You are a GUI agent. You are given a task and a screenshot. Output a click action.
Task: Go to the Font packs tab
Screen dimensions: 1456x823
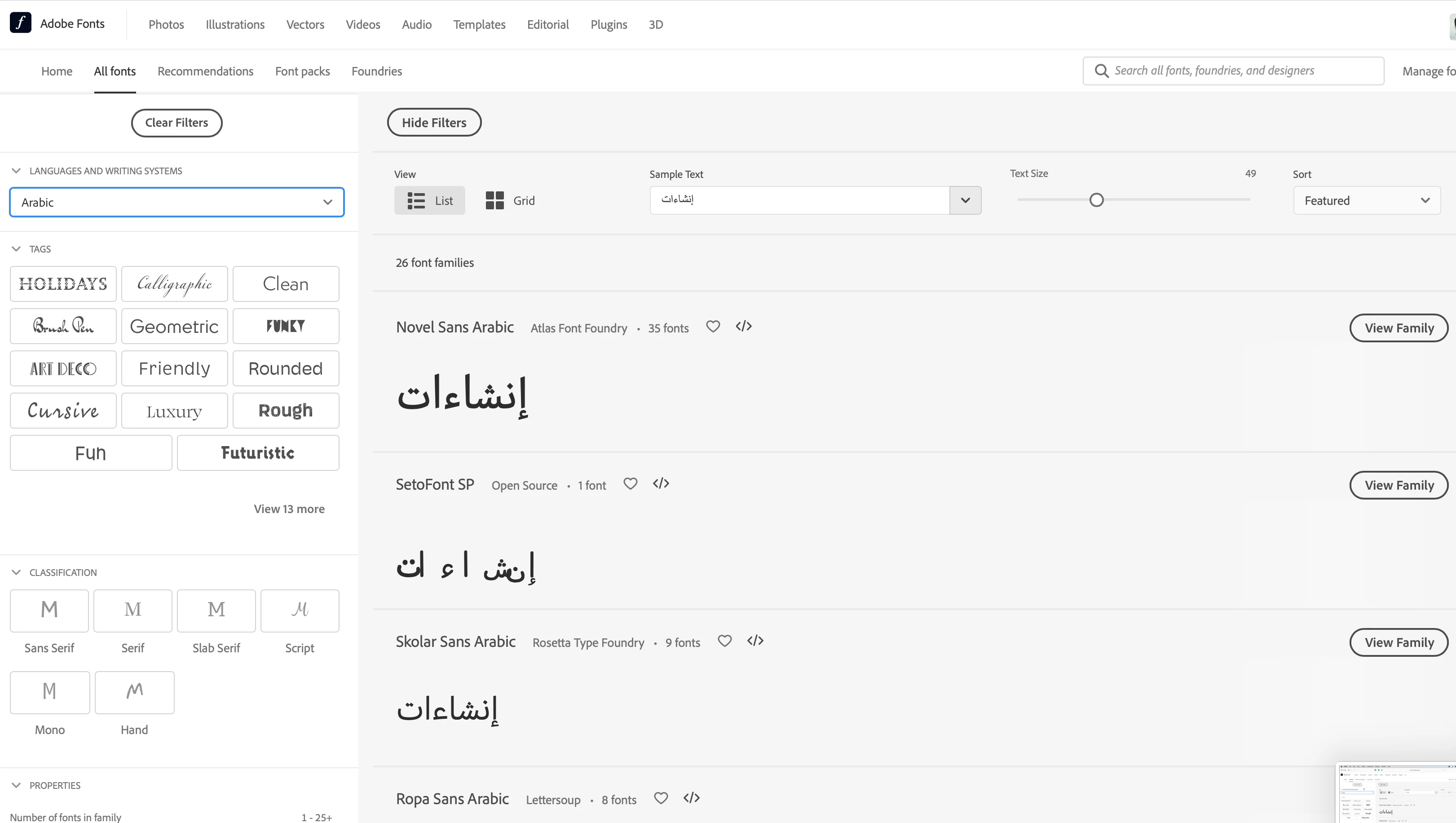(x=302, y=71)
